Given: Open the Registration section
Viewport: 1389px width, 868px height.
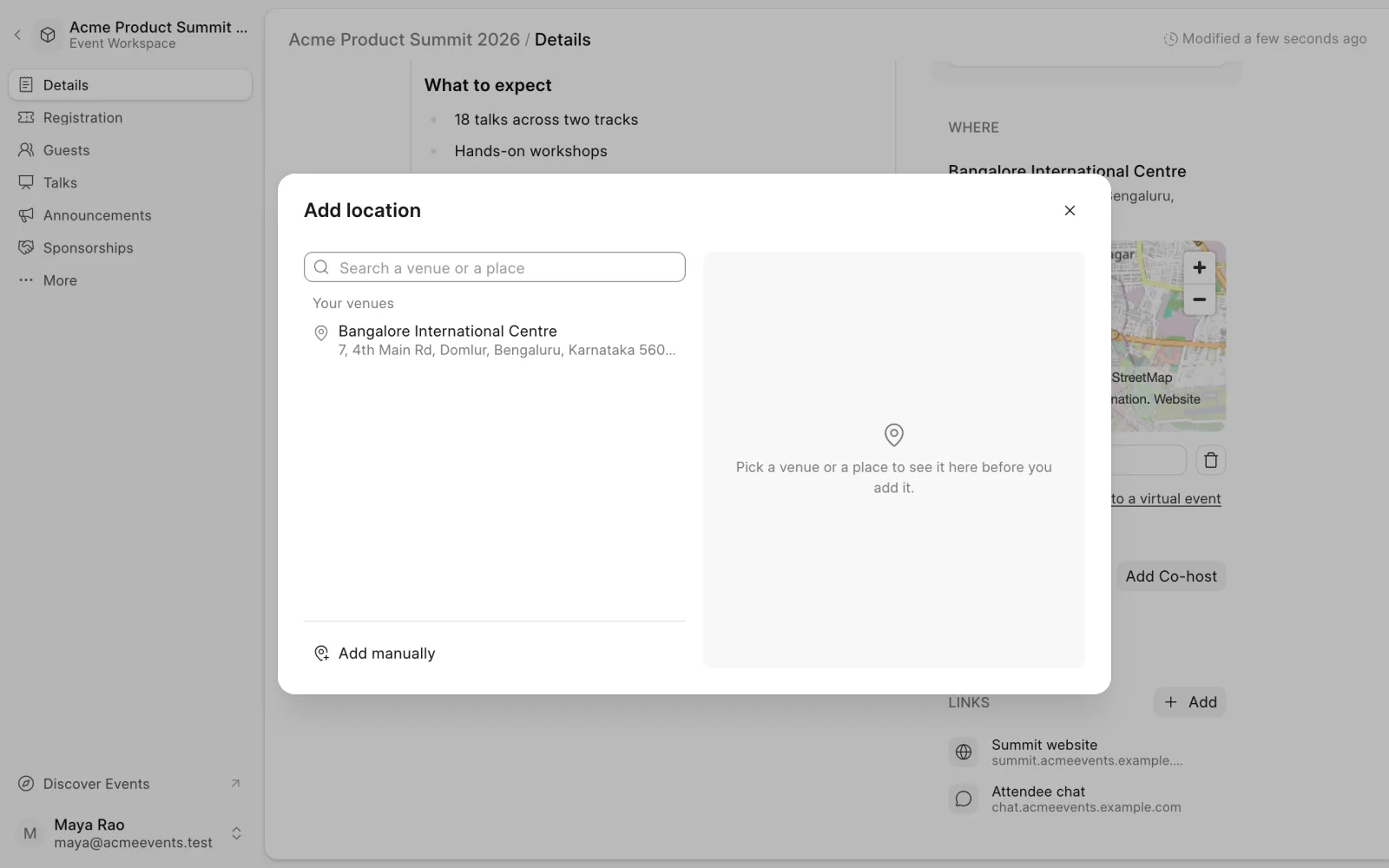Looking at the screenshot, I should pos(130,117).
